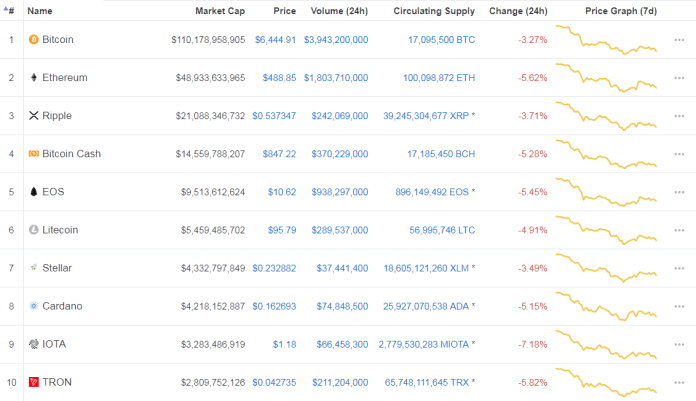Open the Ethereum price link $488.85

point(279,78)
